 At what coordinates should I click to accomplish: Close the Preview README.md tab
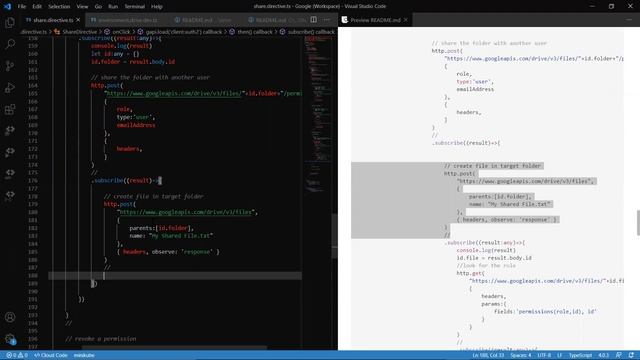point(406,20)
